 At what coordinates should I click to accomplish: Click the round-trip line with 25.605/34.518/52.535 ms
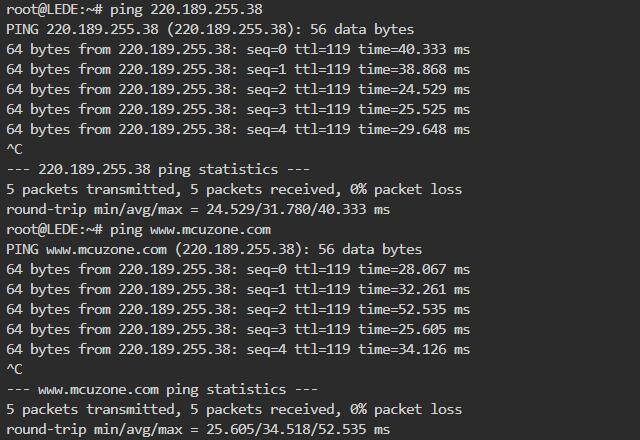(x=198, y=429)
